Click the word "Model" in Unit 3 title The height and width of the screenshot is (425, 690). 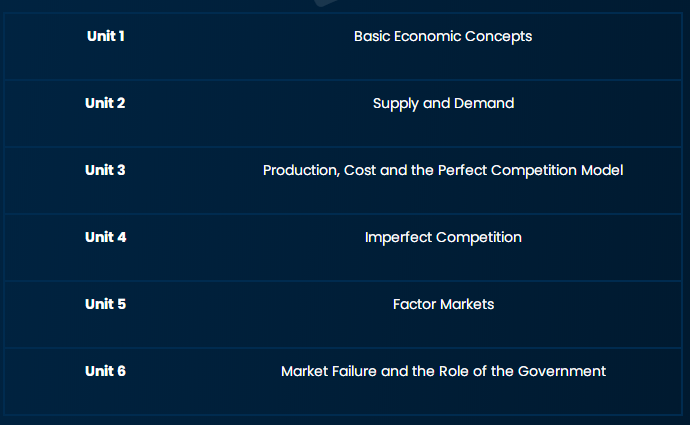point(602,170)
